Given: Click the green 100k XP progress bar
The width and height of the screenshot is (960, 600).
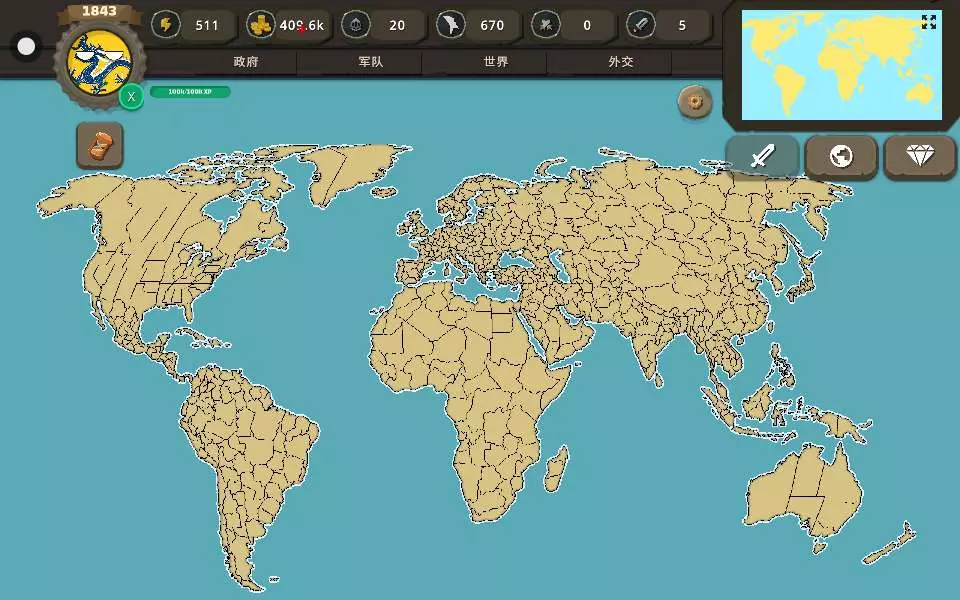Looking at the screenshot, I should tap(190, 92).
